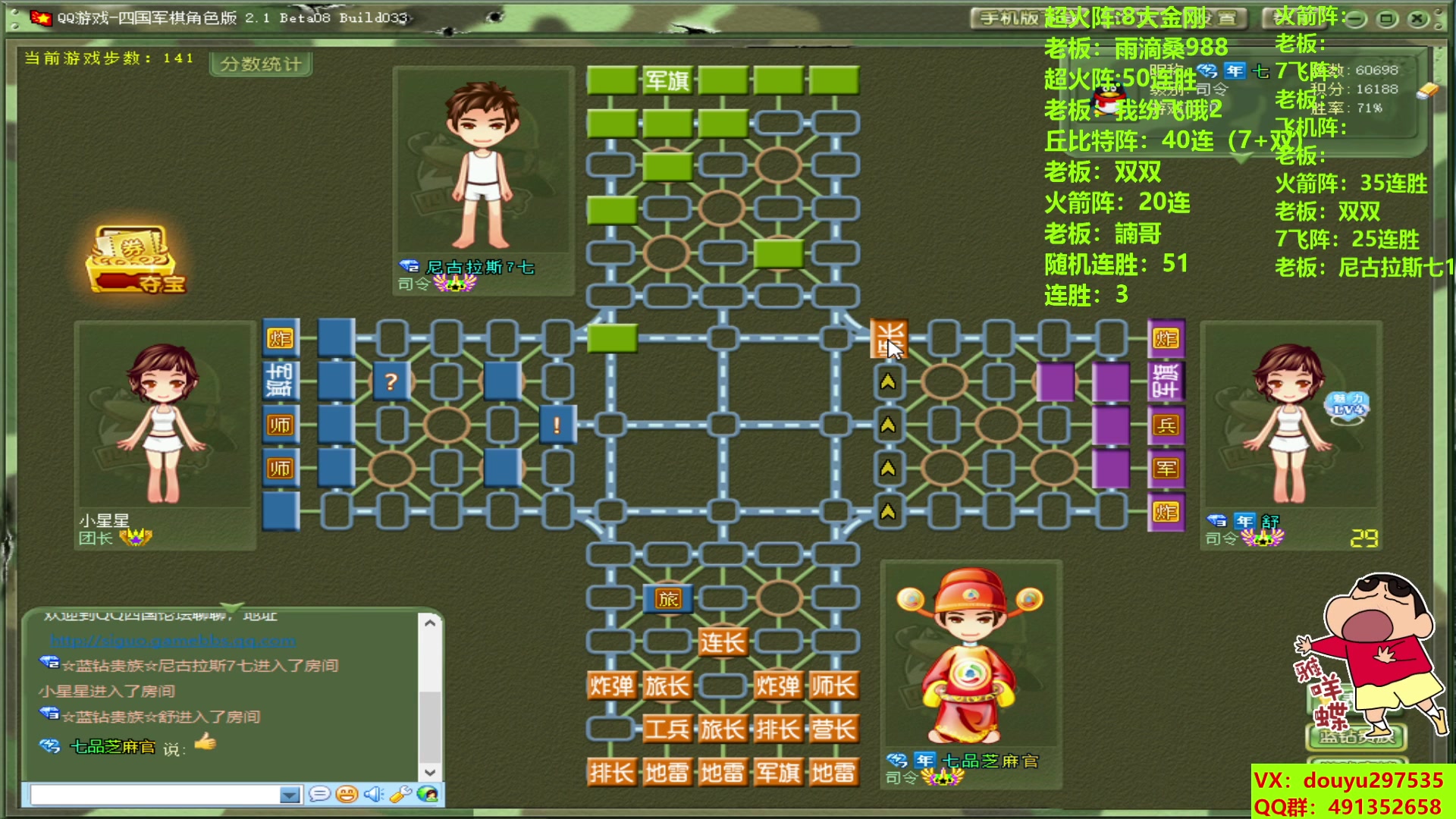The image size is (1456, 819).
Task: Select the orange 连长 piece
Action: [723, 642]
